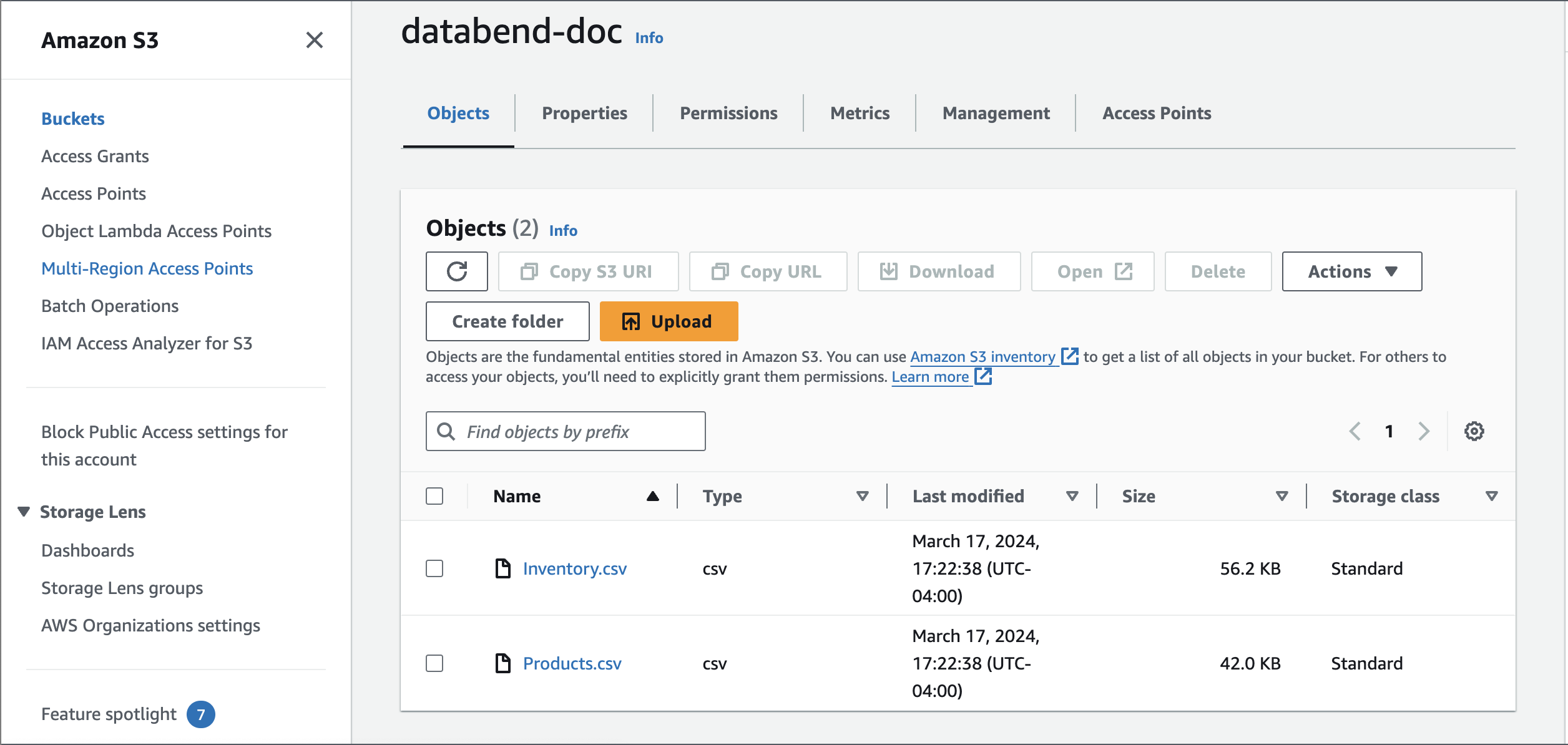Click the page number 1
1568x745 pixels.
pyautogui.click(x=1389, y=431)
